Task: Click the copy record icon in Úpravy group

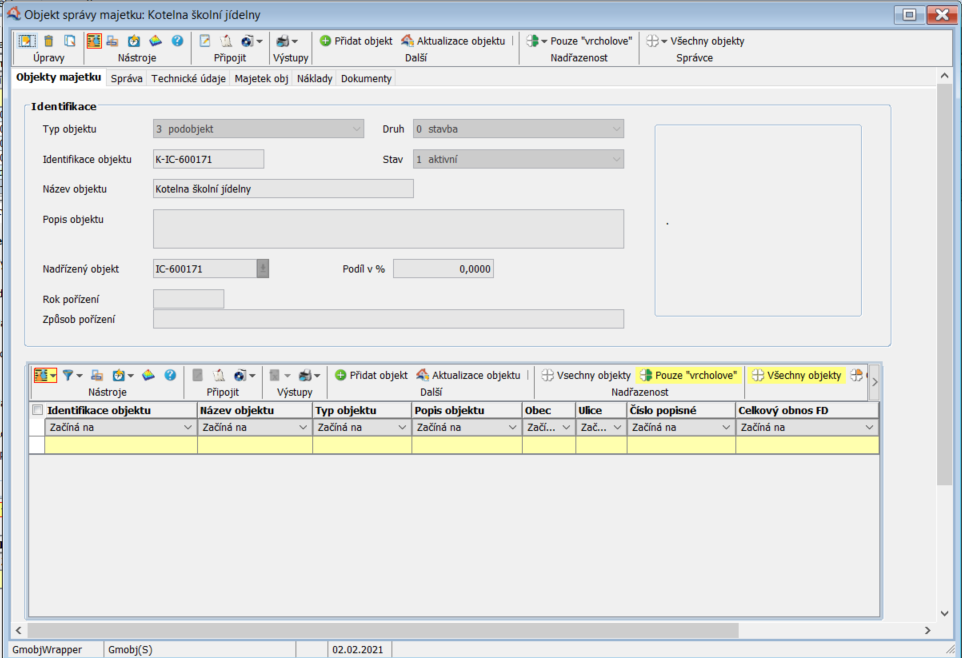Action: click(70, 41)
